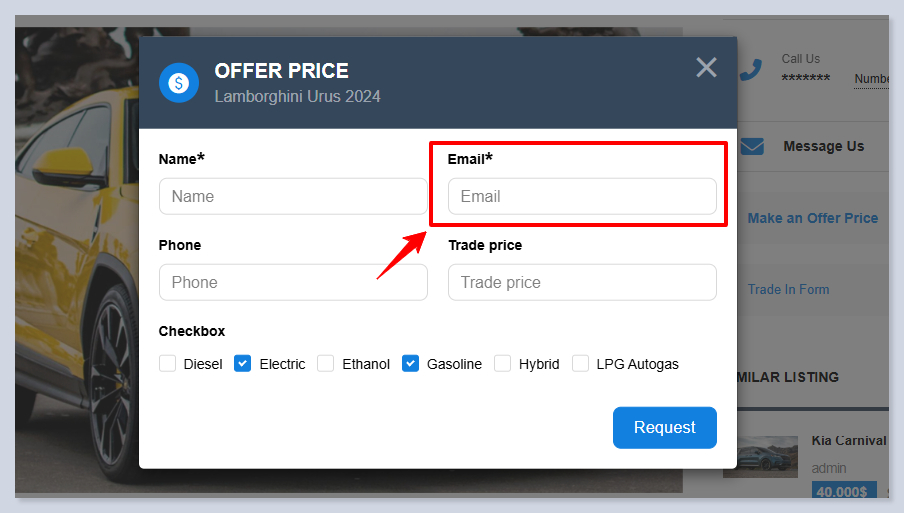
Task: Uncheck the Electric checkbox
Action: click(242, 364)
